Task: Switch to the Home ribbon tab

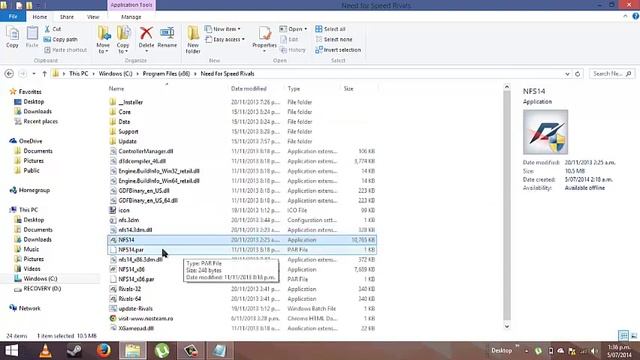Action: click(x=40, y=17)
